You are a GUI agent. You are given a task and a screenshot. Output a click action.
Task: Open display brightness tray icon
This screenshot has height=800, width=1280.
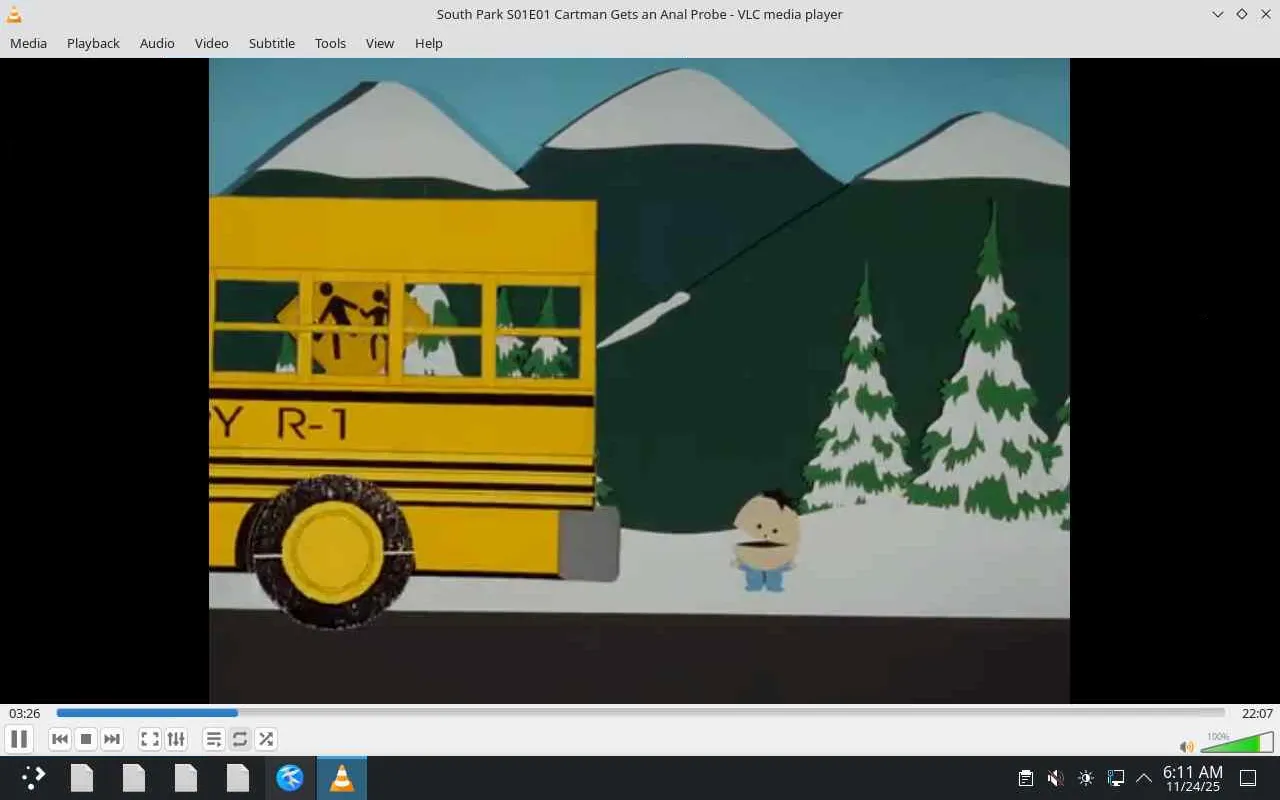1086,778
